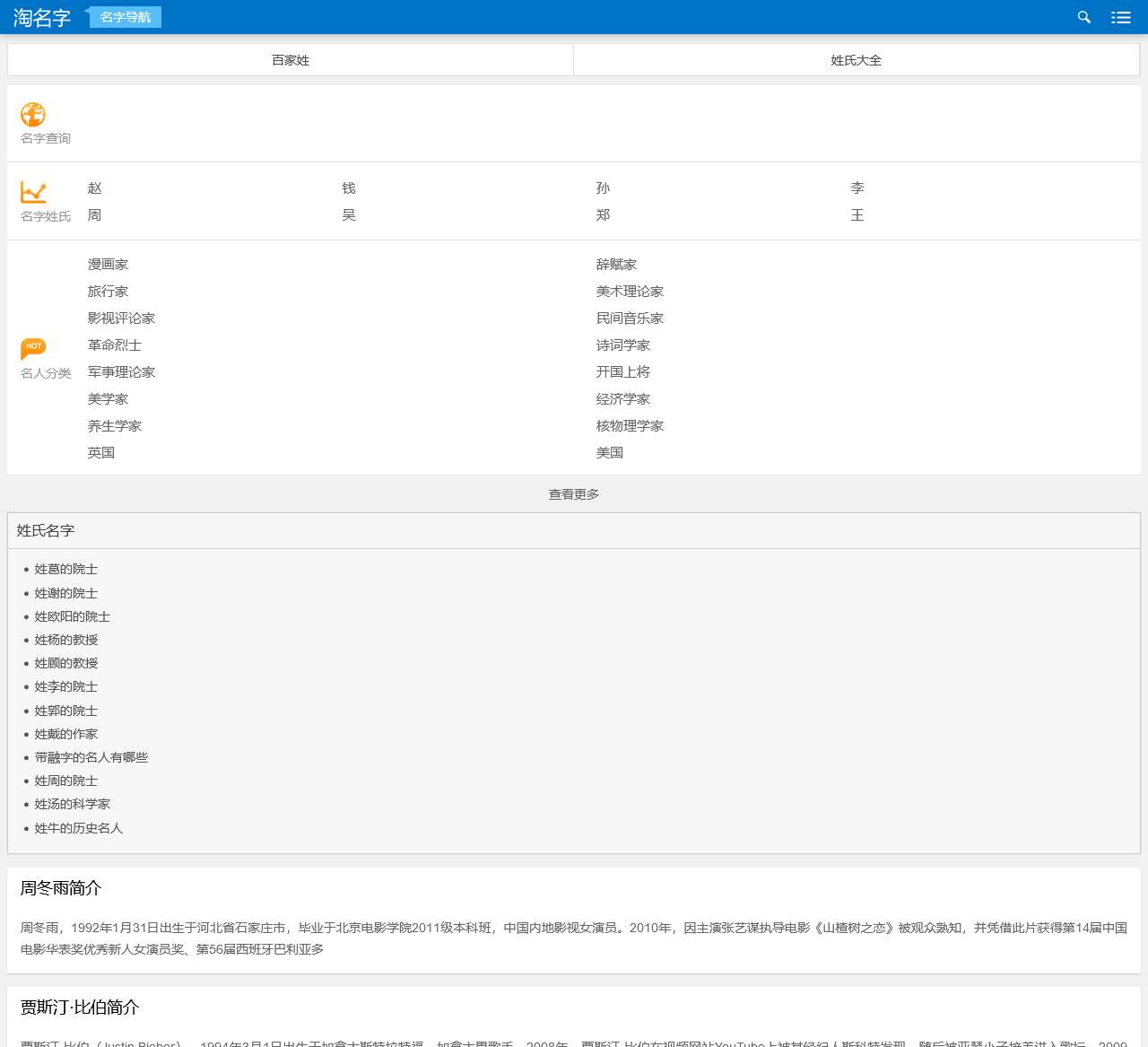
Task: Select the surname 王
Action: click(x=857, y=215)
